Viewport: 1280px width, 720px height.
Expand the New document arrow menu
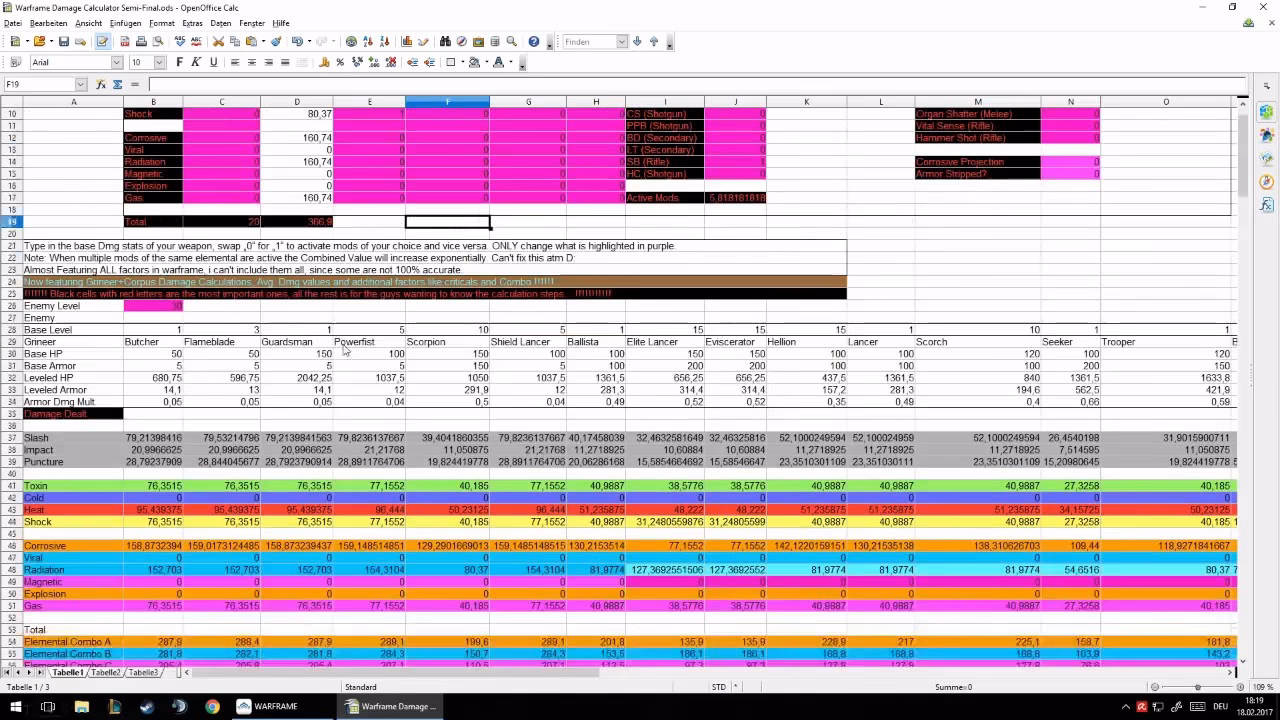pos(26,42)
